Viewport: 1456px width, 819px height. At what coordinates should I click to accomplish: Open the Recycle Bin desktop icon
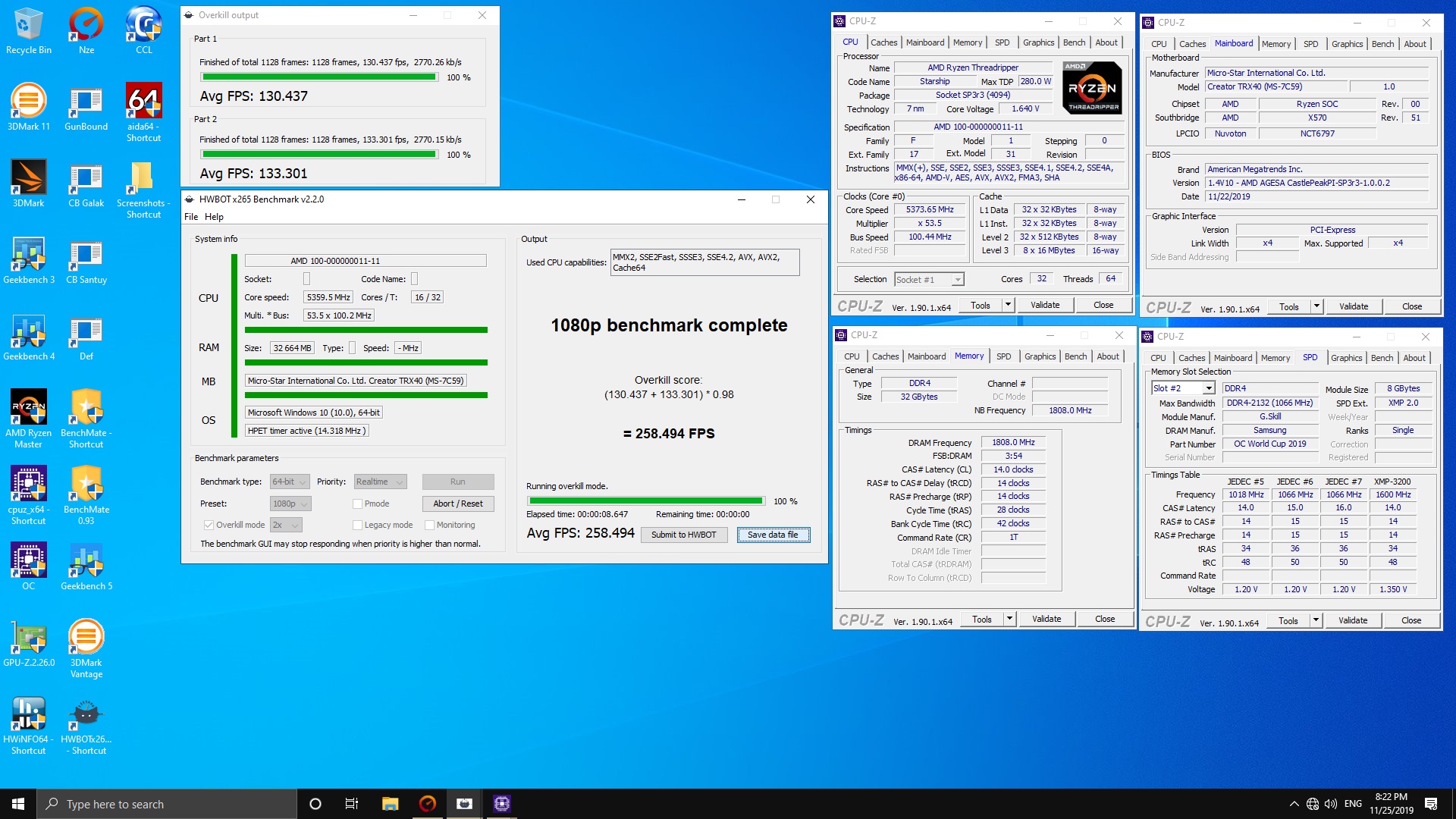click(x=28, y=30)
